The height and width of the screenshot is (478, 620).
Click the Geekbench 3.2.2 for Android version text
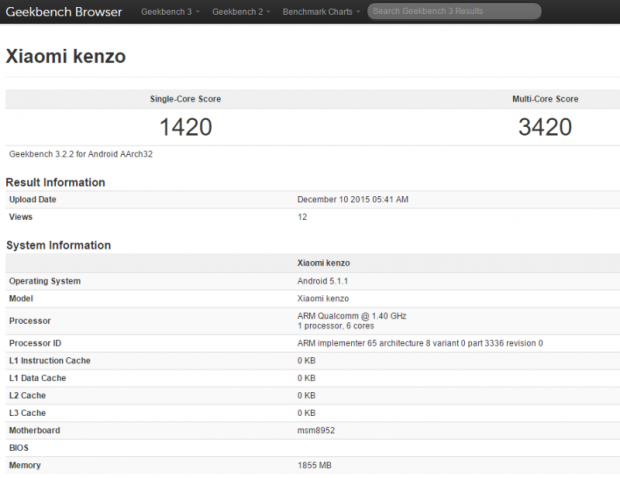(x=80, y=155)
